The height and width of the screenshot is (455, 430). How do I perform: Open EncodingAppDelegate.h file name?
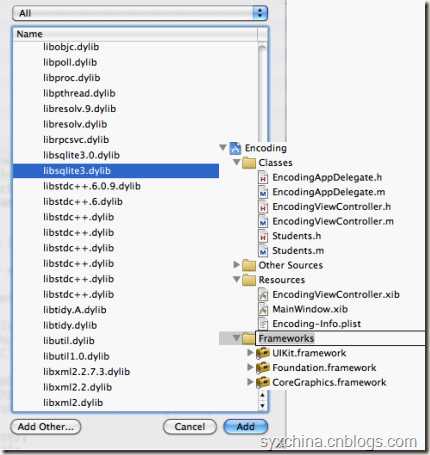[x=327, y=177]
